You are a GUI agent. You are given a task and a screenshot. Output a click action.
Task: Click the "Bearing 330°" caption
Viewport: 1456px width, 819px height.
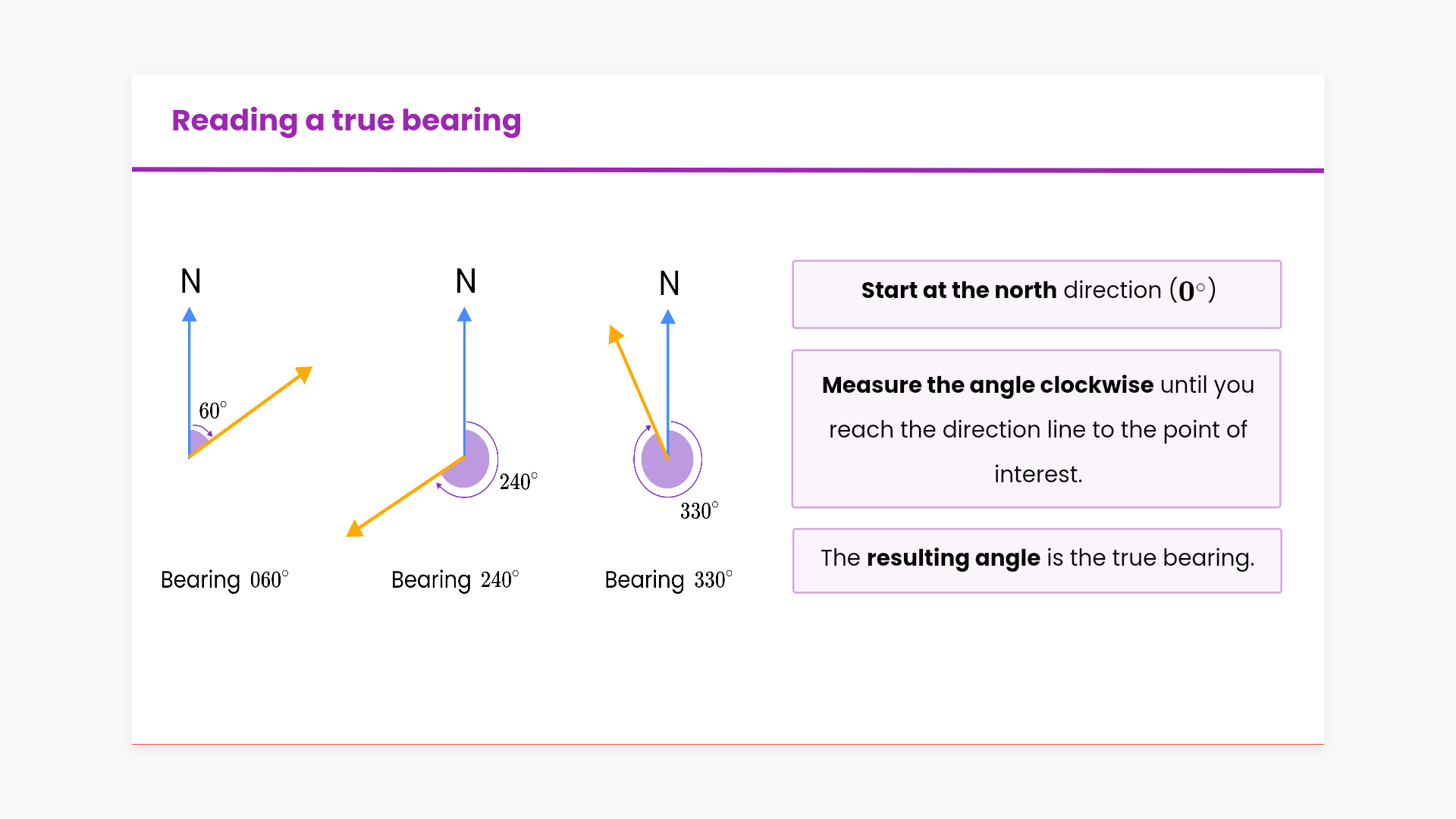(x=669, y=580)
